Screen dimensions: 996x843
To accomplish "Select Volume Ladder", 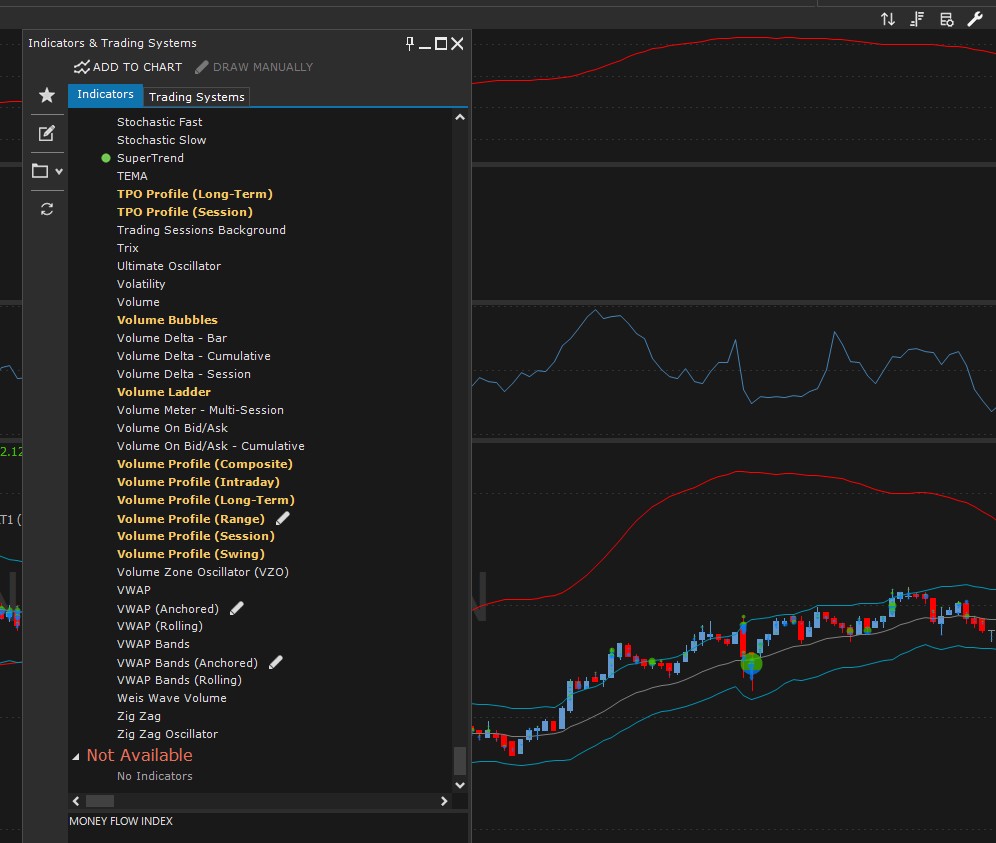I will click(163, 392).
